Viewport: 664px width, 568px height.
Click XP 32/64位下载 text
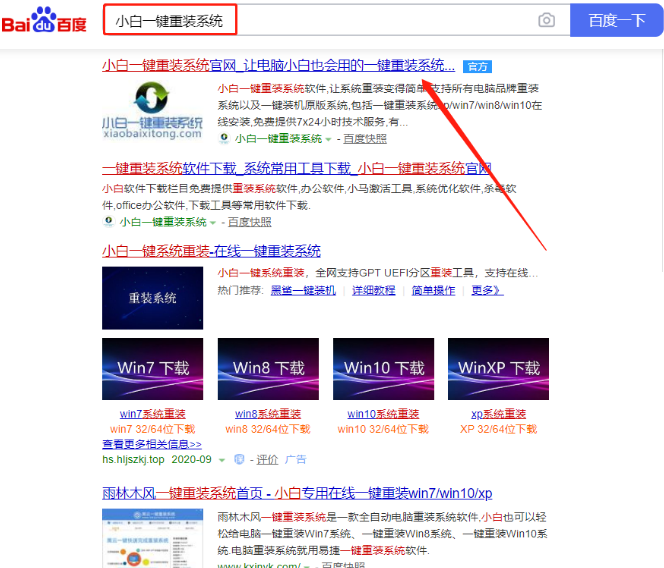tap(498, 429)
